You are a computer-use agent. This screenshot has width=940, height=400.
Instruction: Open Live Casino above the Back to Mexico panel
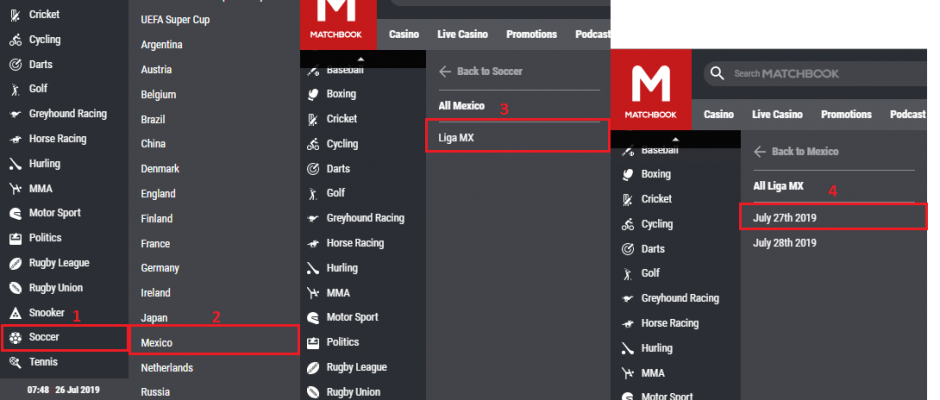coord(778,115)
